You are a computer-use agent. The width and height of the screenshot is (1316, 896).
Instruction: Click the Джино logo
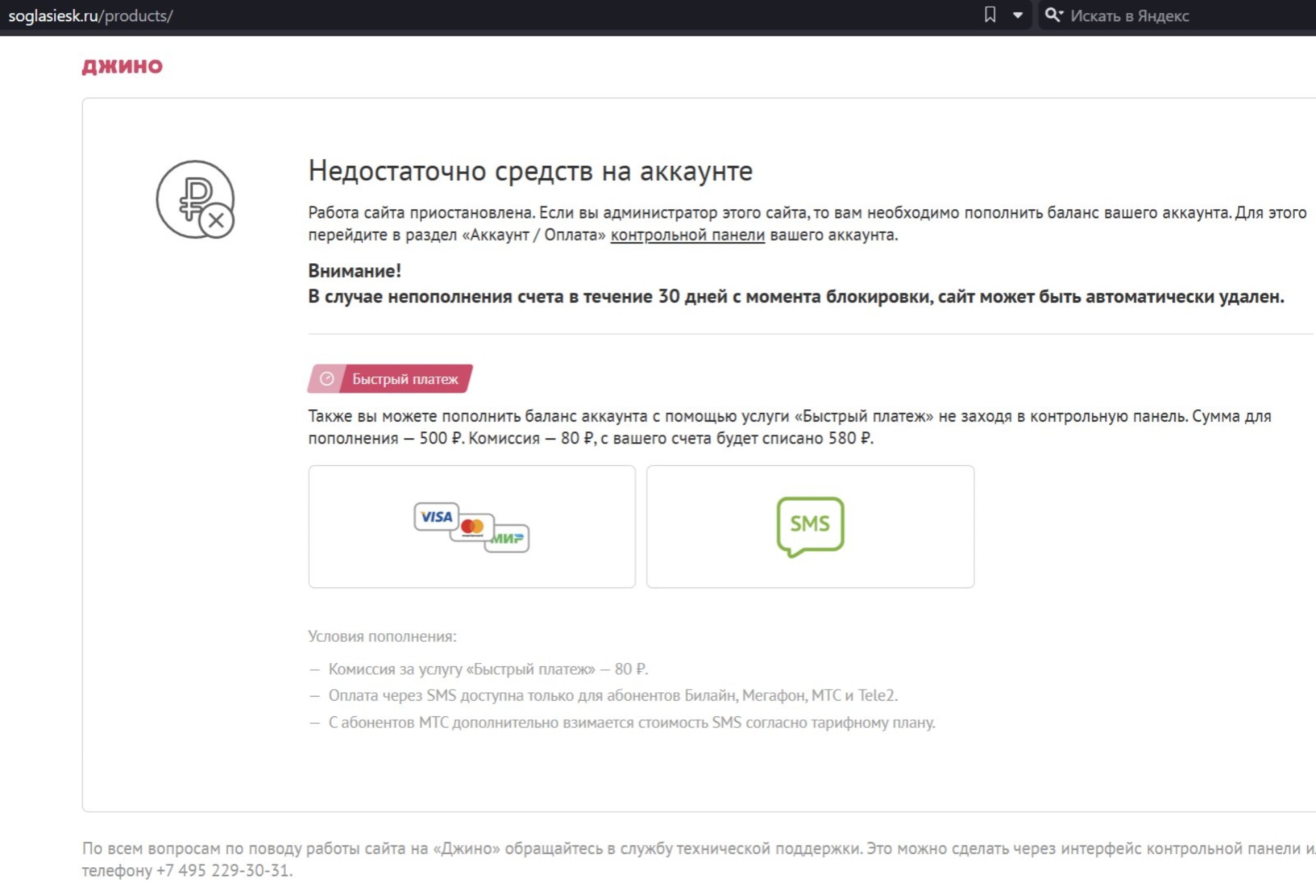tap(122, 66)
